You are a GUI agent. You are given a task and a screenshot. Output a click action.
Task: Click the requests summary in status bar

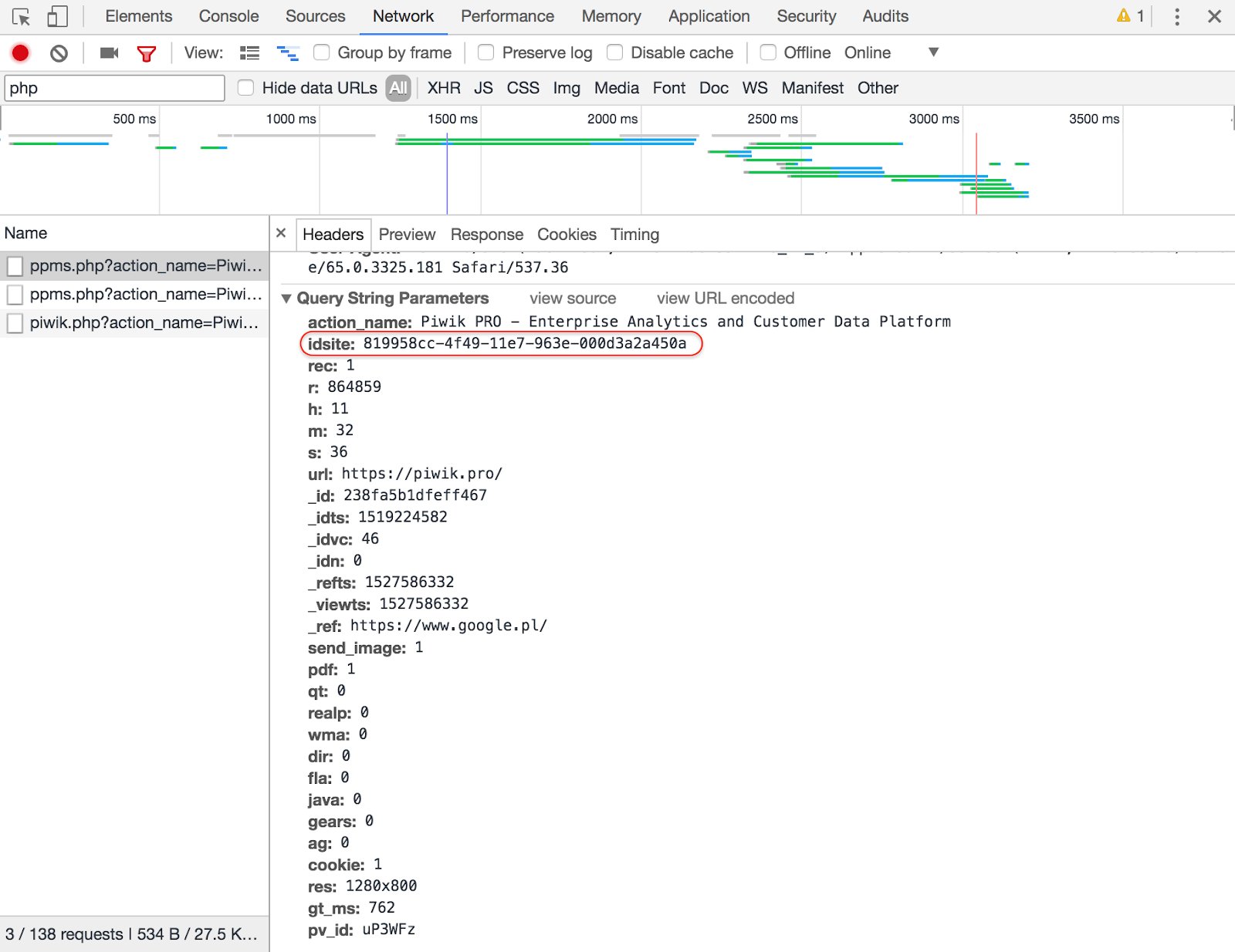[x=131, y=934]
